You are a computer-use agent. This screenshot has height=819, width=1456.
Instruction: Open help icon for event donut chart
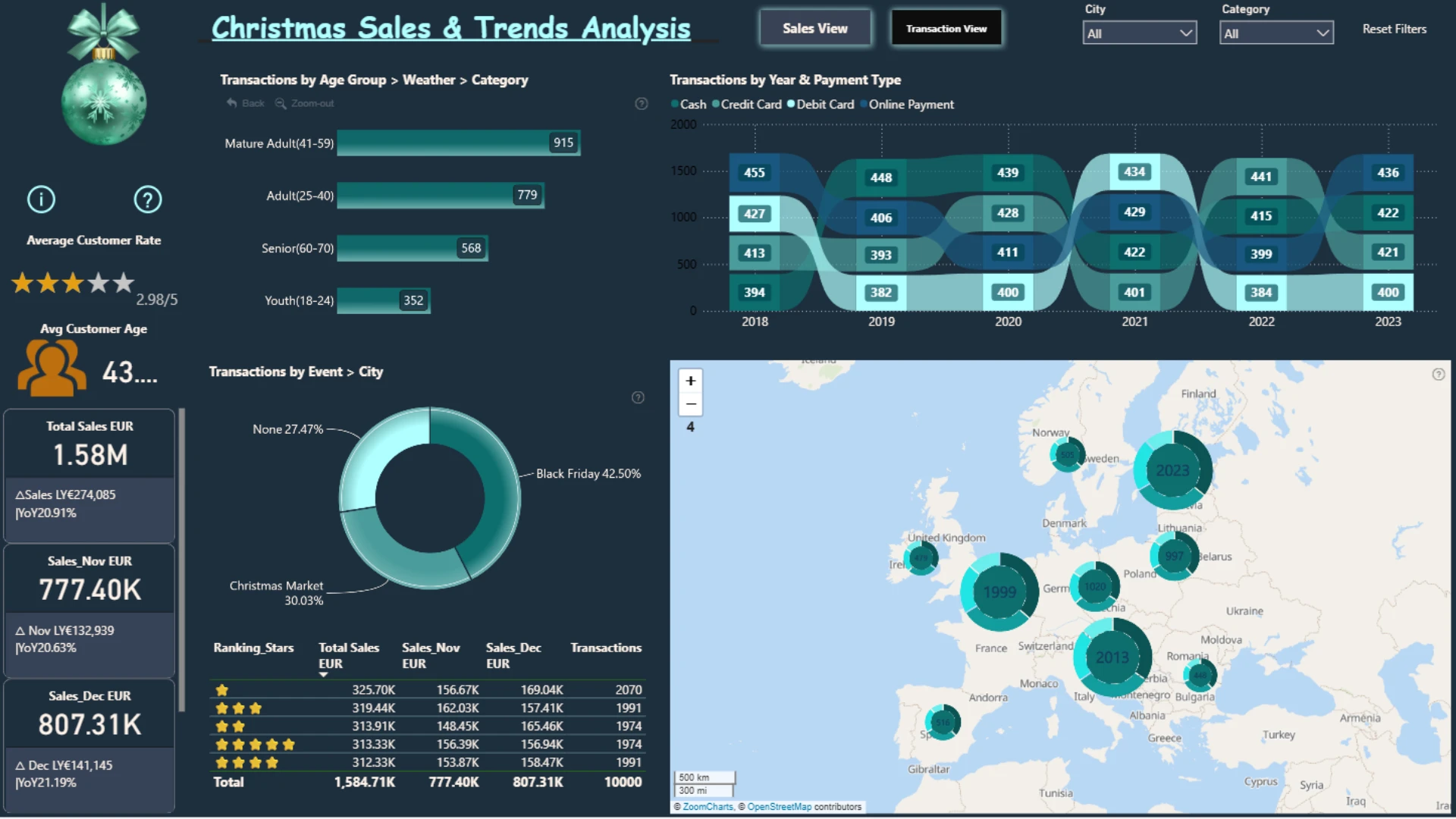pyautogui.click(x=639, y=397)
